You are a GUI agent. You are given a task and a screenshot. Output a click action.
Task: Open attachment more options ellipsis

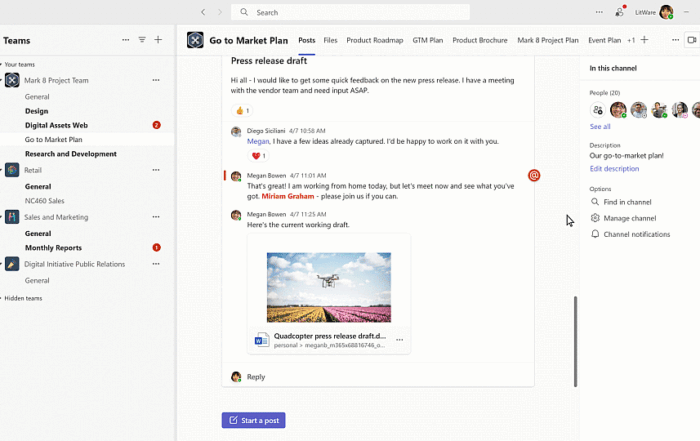coord(400,340)
